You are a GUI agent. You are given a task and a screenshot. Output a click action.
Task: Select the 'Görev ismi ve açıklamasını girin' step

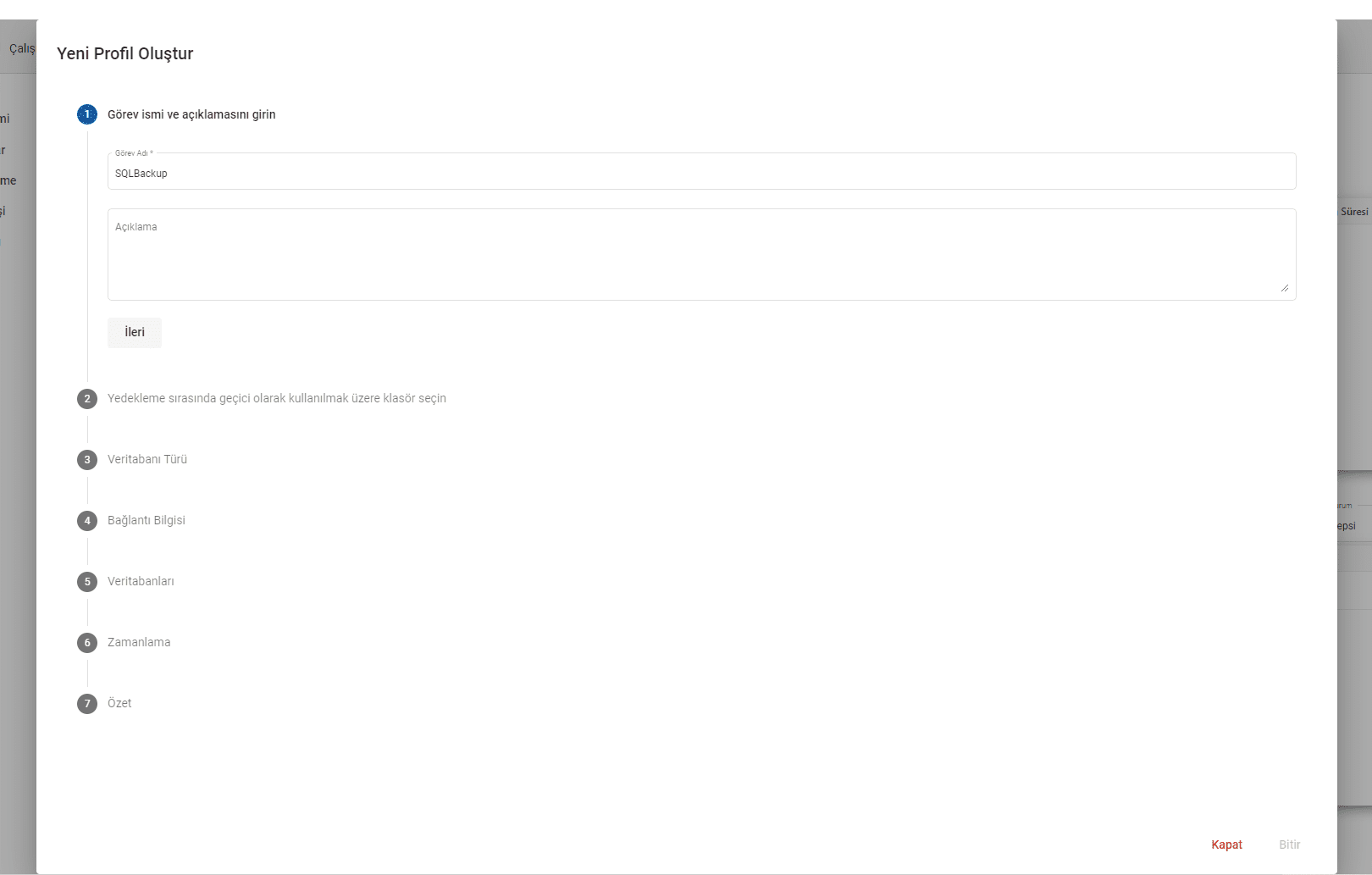(x=191, y=114)
